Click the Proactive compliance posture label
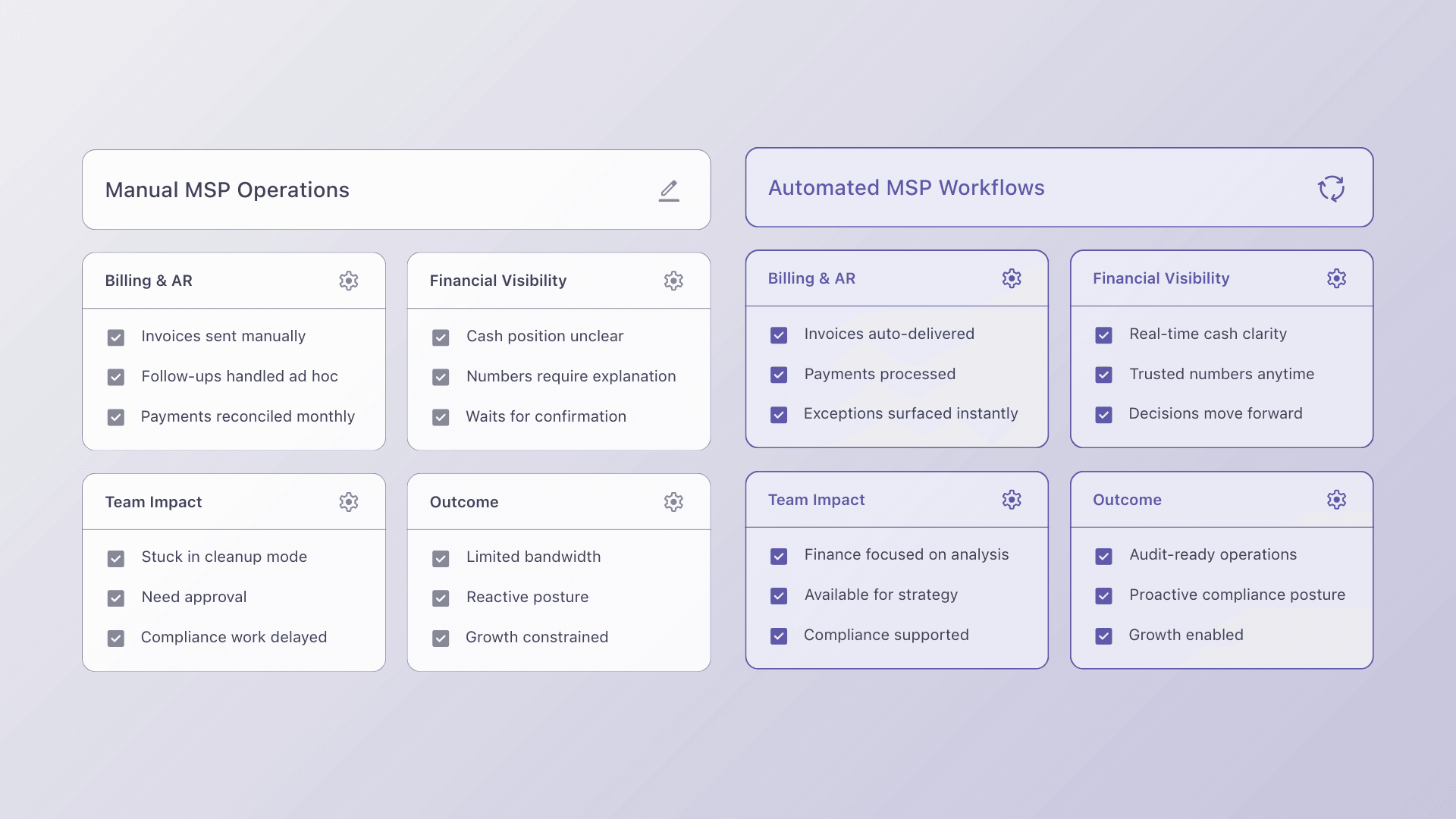This screenshot has height=819, width=1456. click(1237, 595)
